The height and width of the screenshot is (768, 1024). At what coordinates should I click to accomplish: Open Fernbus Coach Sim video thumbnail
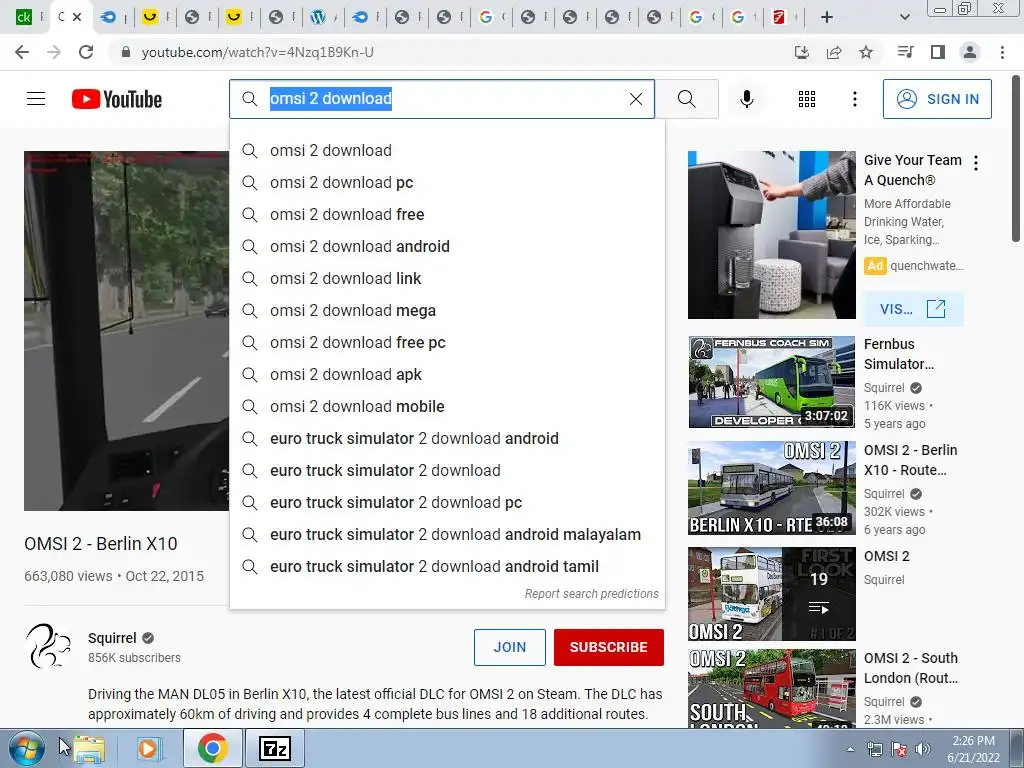coord(771,382)
